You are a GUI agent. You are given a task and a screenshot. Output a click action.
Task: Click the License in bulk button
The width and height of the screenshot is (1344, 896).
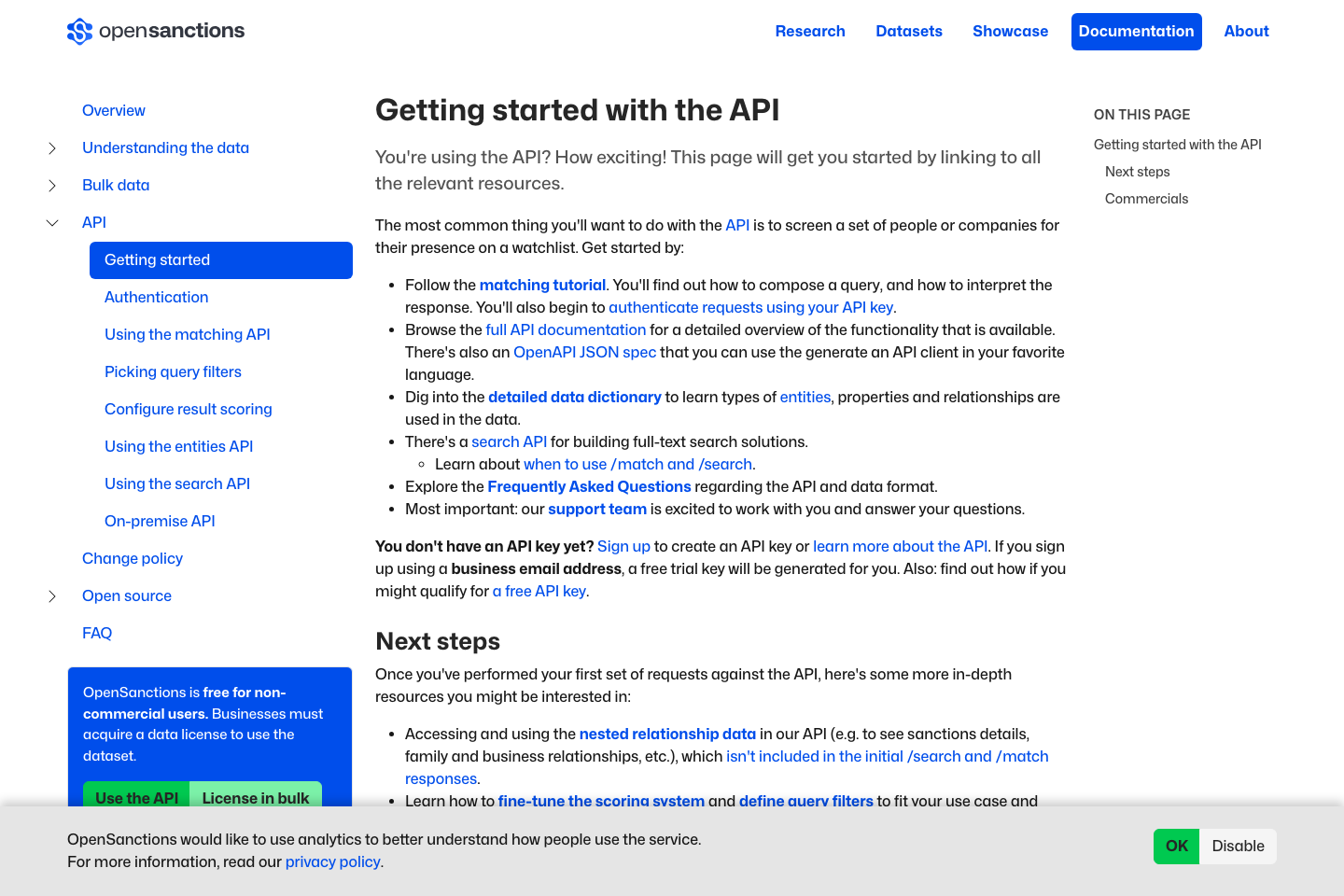(x=255, y=798)
